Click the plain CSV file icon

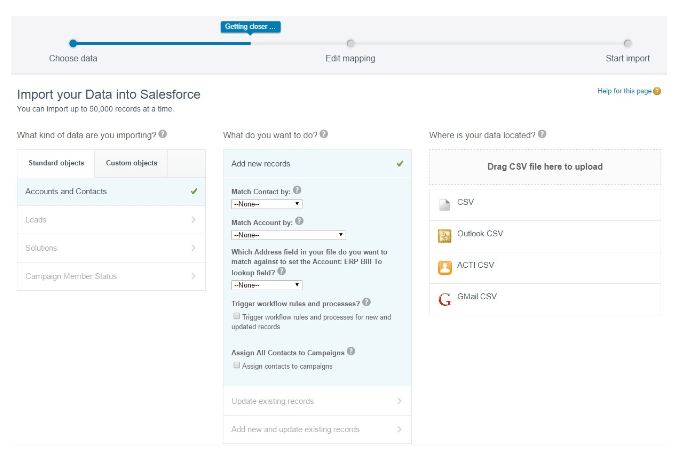tap(445, 204)
